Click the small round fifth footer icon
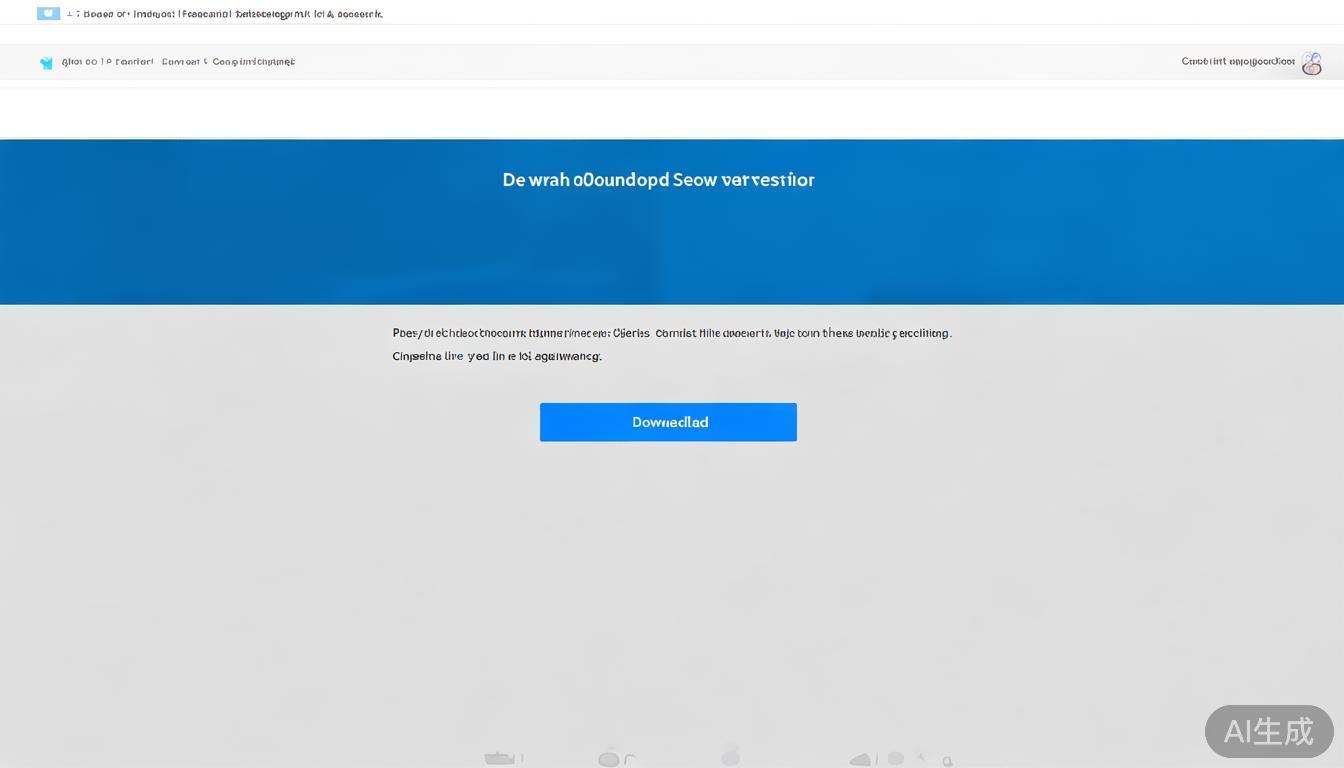1344x768 pixels. point(896,759)
